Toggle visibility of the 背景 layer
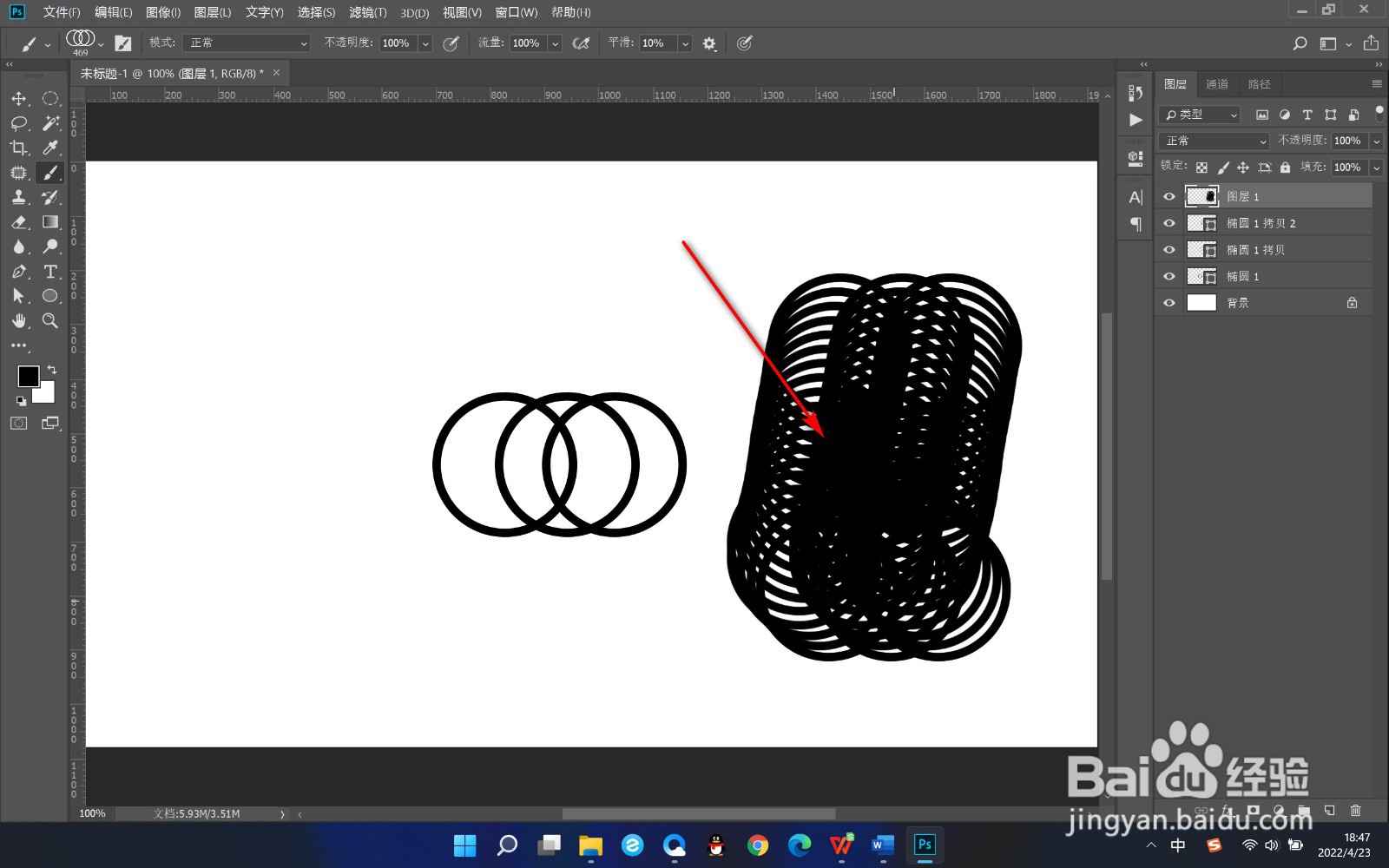This screenshot has width=1389, height=868. coord(1169,303)
